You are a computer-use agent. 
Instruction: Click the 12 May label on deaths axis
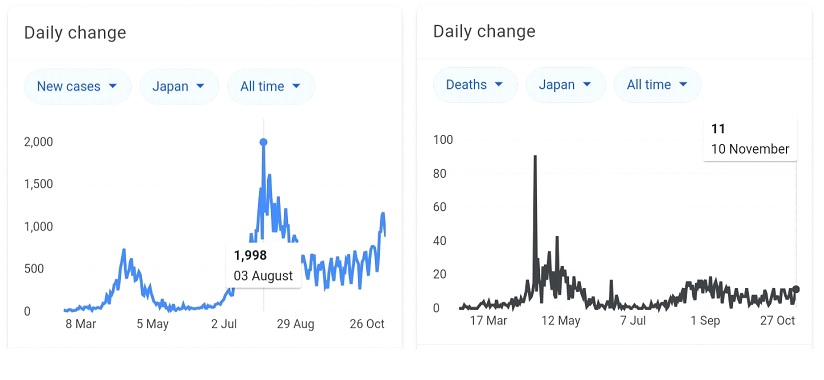coord(560,320)
